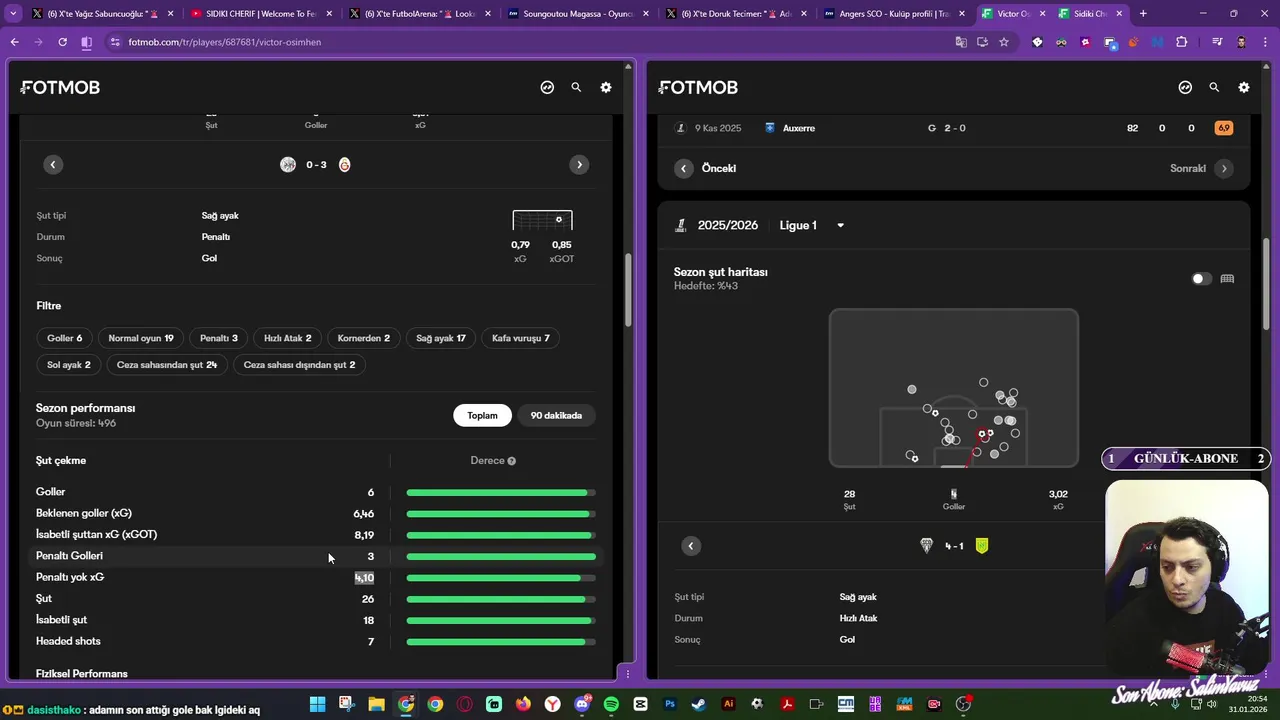Open a new browser tab with plus icon
This screenshot has height=720, width=1280.
1143,14
